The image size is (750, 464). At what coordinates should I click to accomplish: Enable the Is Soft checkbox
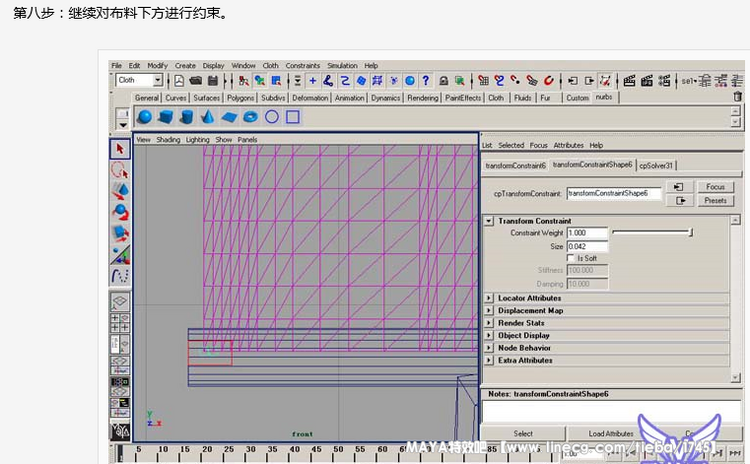click(571, 258)
